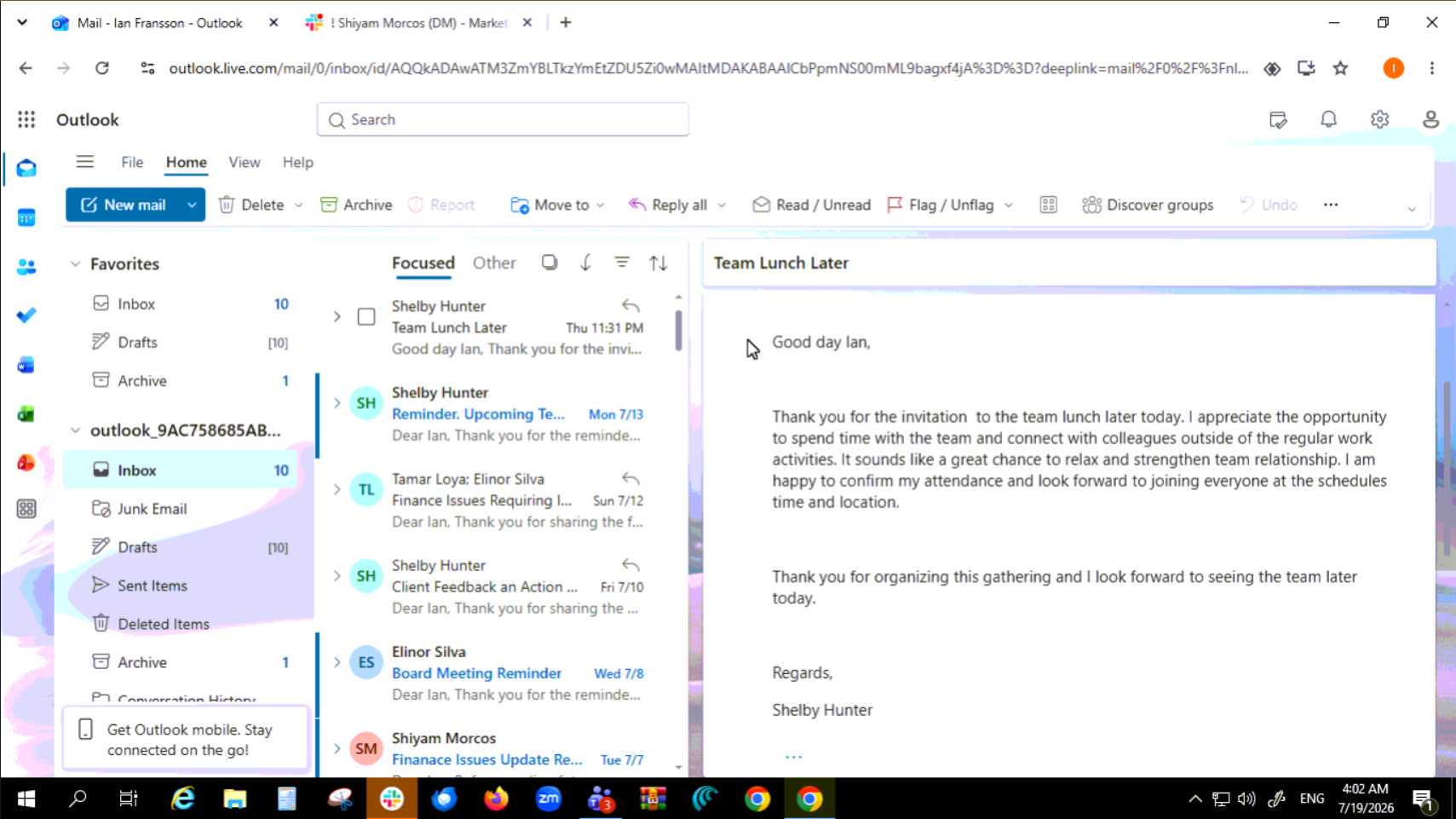
Task: Open the Delete options dropdown arrow
Action: coord(298,205)
